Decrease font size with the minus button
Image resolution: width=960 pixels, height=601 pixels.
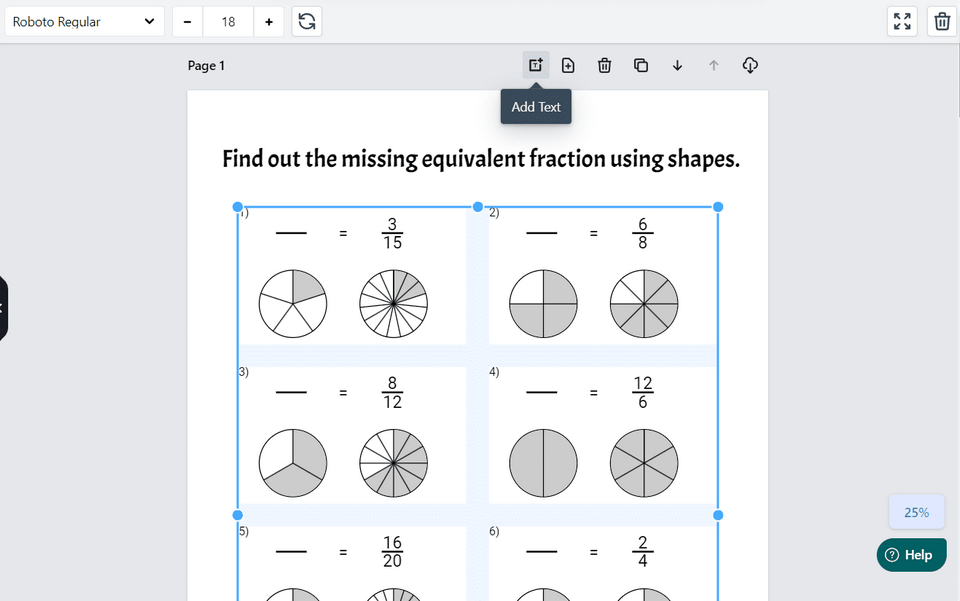[187, 21]
